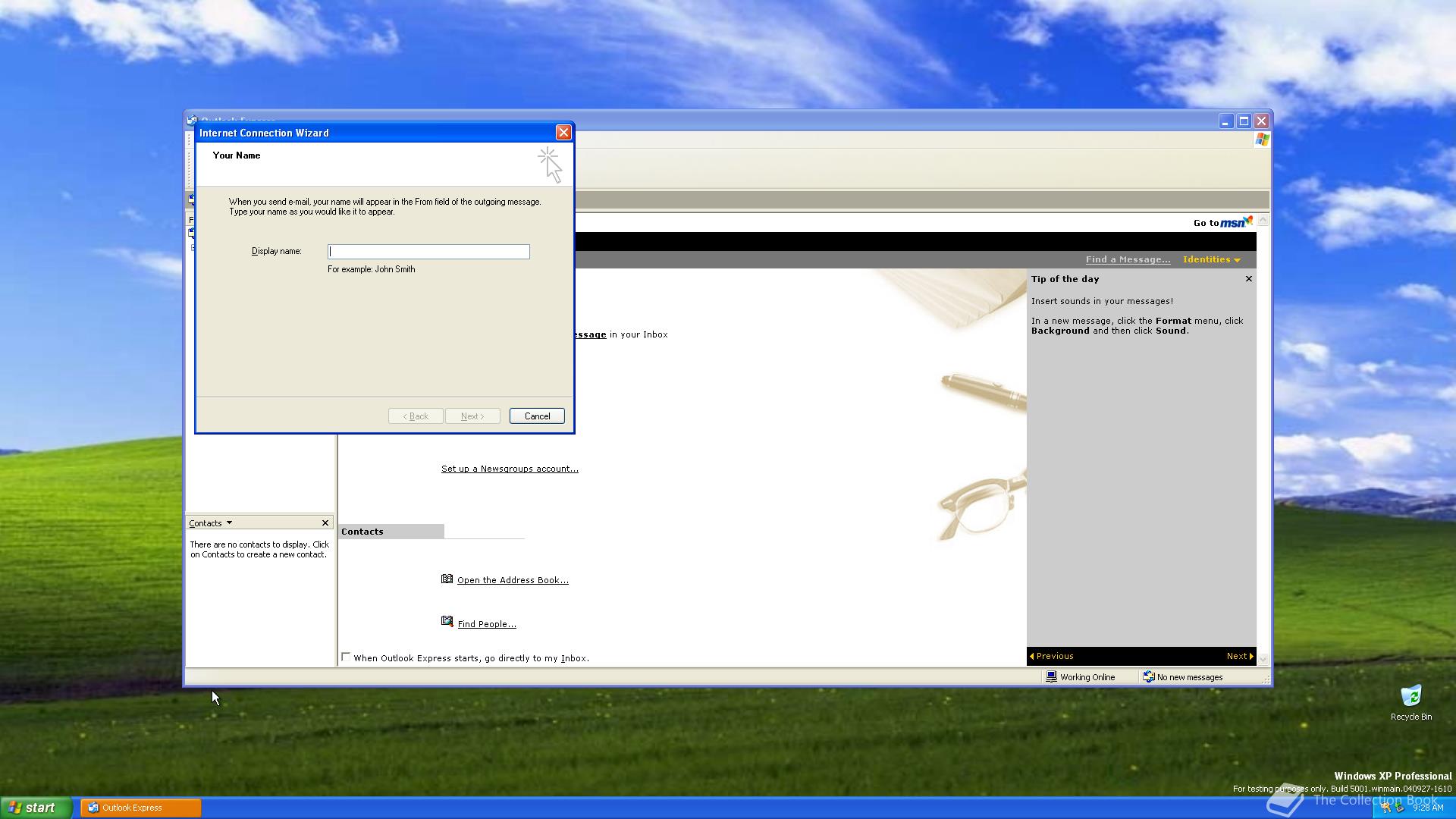Click Outlook Express taskbar button
The image size is (1456, 819).
141,808
